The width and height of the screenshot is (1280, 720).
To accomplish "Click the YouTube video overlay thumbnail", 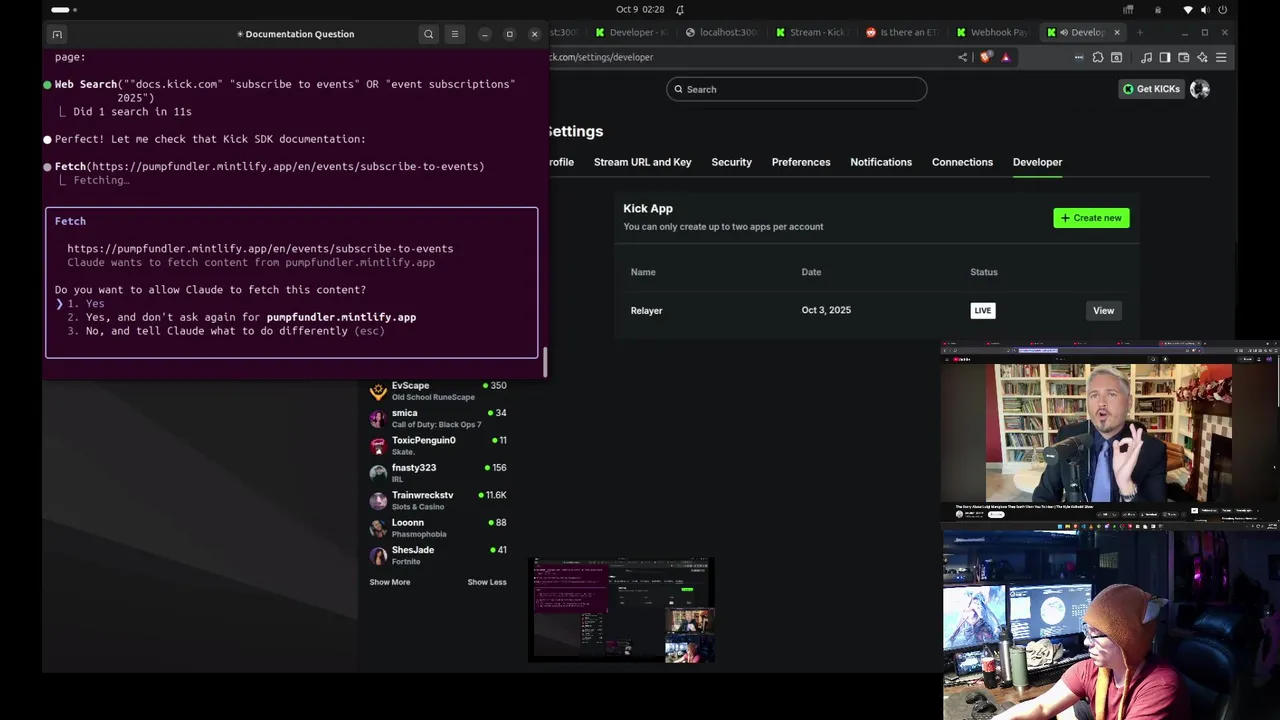I will tap(1110, 432).
